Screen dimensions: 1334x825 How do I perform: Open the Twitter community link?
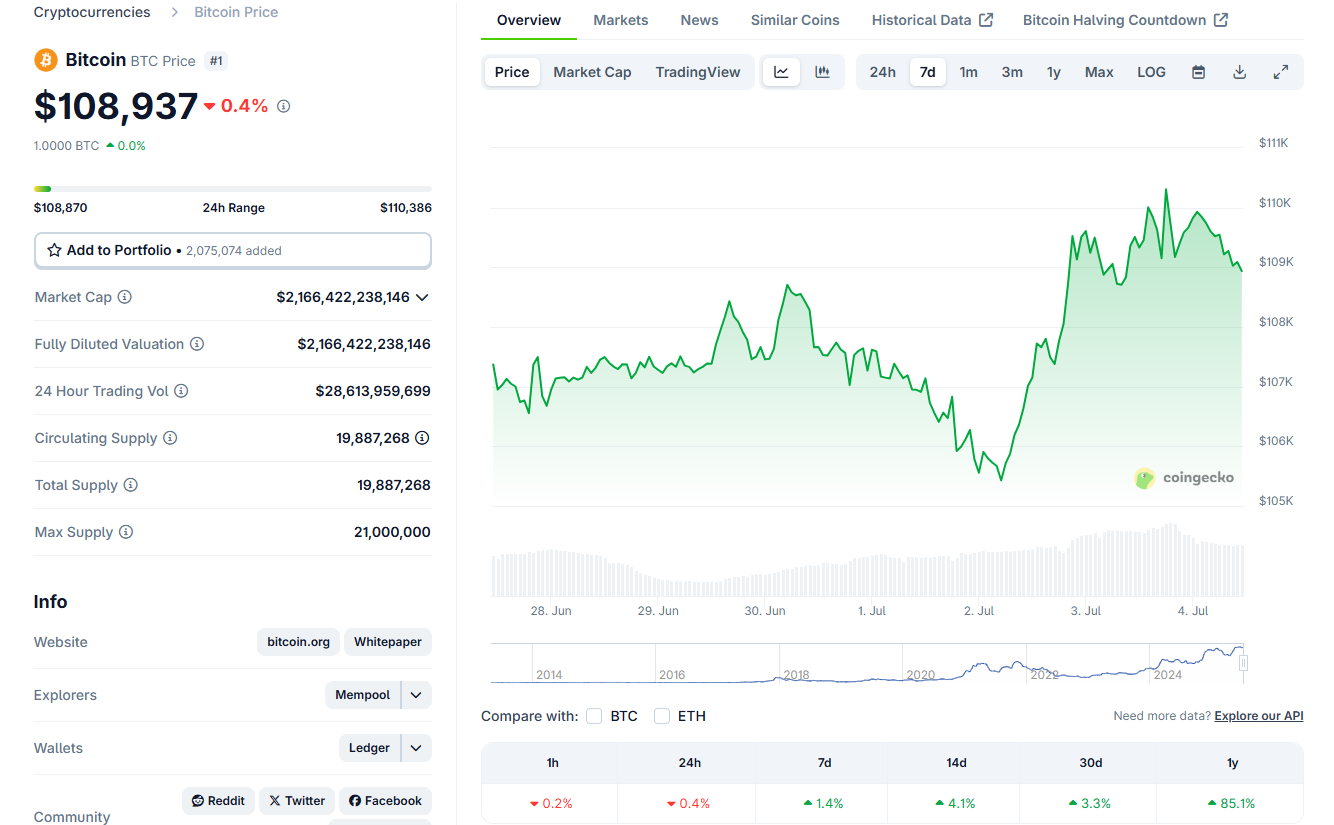coord(297,801)
